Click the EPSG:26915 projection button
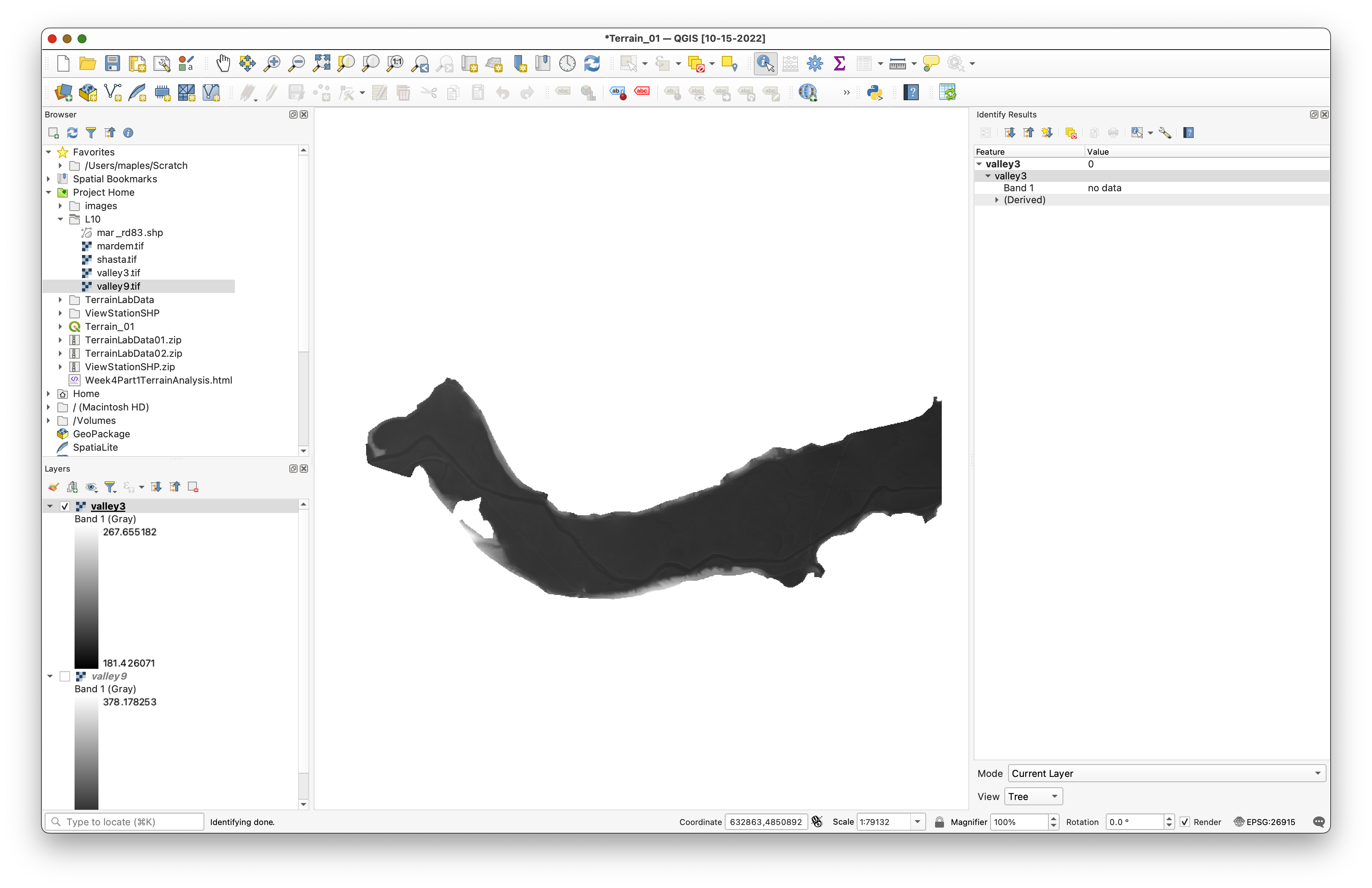 1265,822
